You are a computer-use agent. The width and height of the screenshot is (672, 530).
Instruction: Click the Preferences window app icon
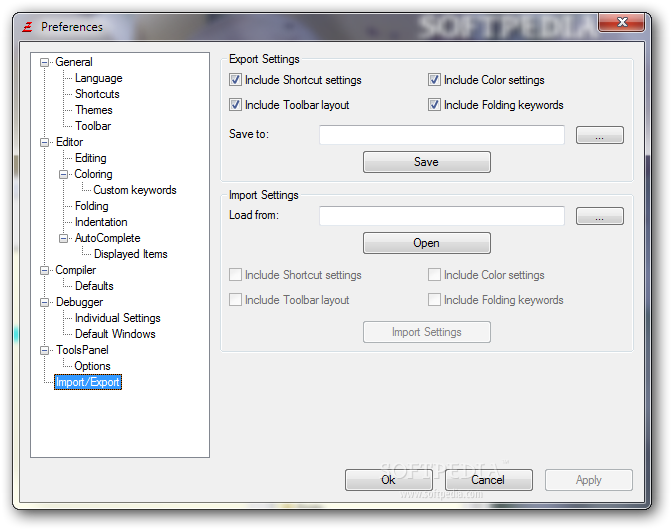[27, 27]
